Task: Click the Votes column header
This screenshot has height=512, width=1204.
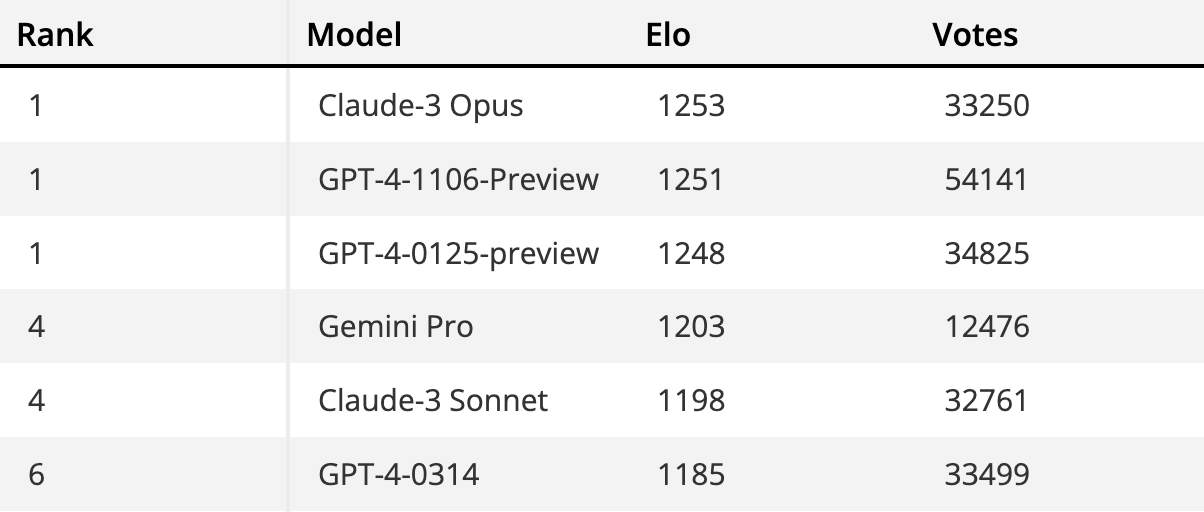Action: click(975, 35)
